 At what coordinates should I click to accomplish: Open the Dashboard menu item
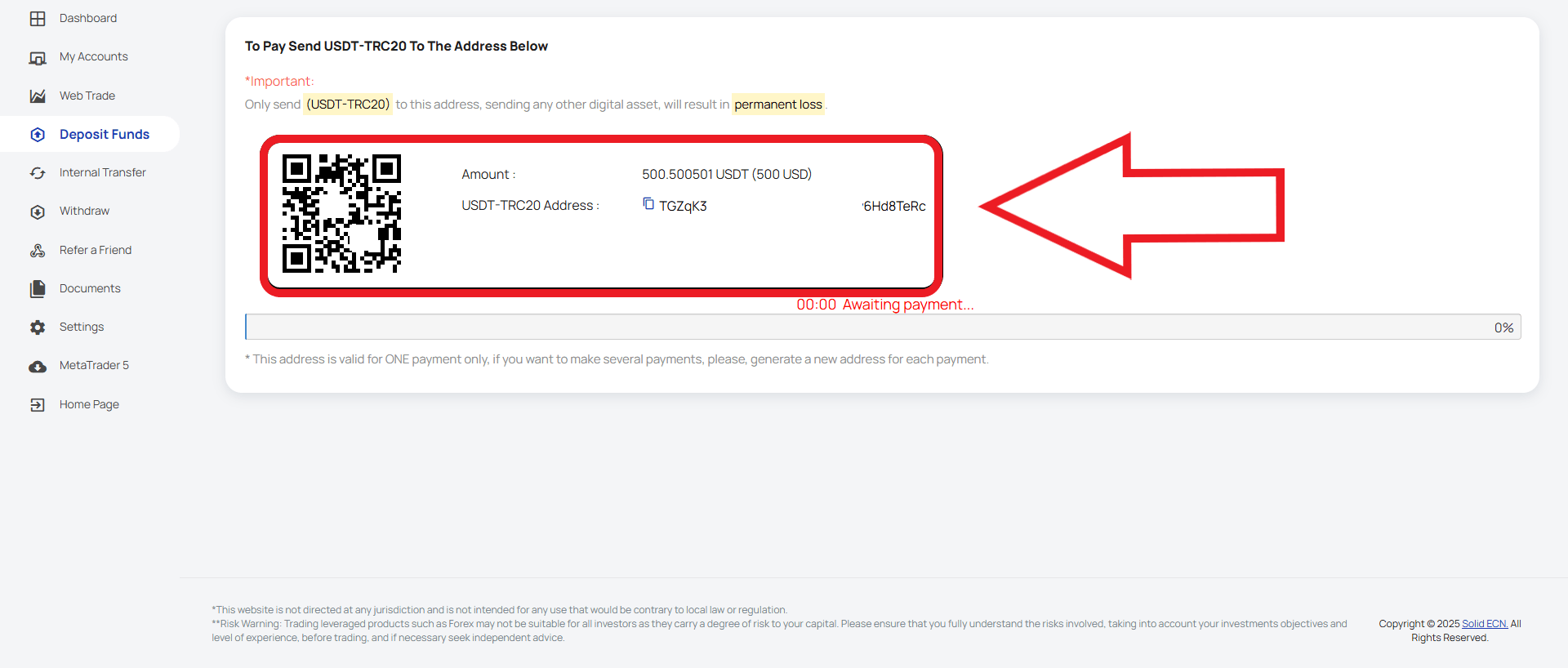[88, 18]
